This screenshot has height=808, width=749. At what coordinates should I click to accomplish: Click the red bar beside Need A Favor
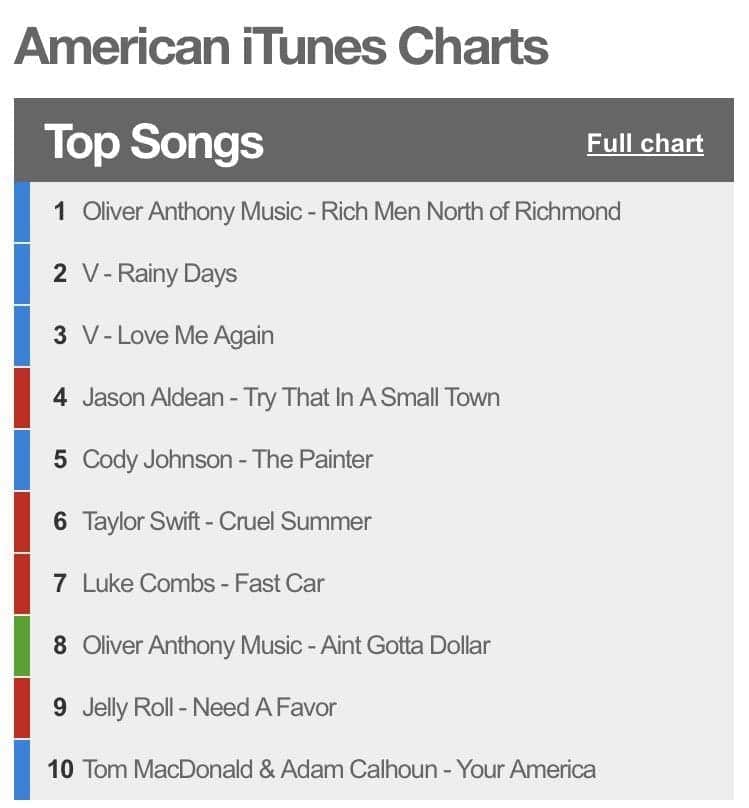(22, 708)
